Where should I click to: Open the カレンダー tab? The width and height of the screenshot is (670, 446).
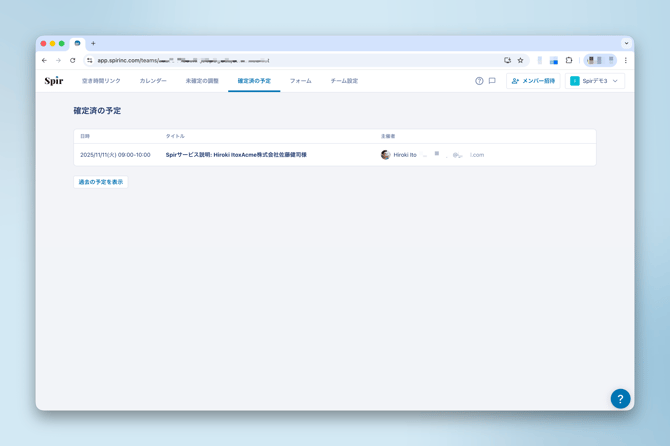point(153,81)
